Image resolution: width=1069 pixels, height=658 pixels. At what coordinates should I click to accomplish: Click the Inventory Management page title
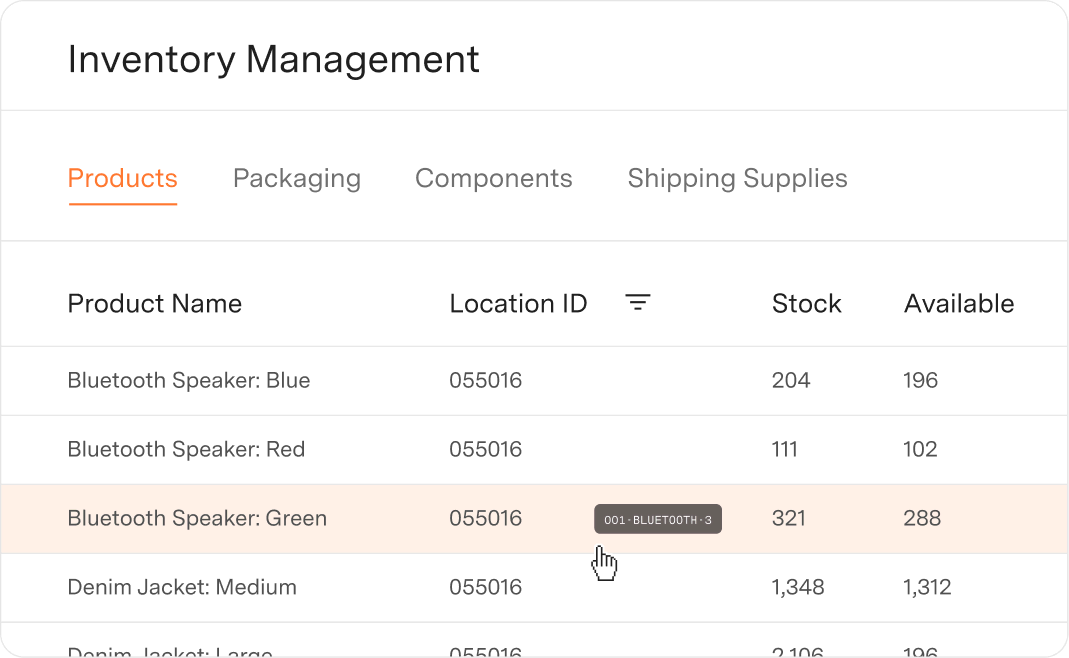272,60
